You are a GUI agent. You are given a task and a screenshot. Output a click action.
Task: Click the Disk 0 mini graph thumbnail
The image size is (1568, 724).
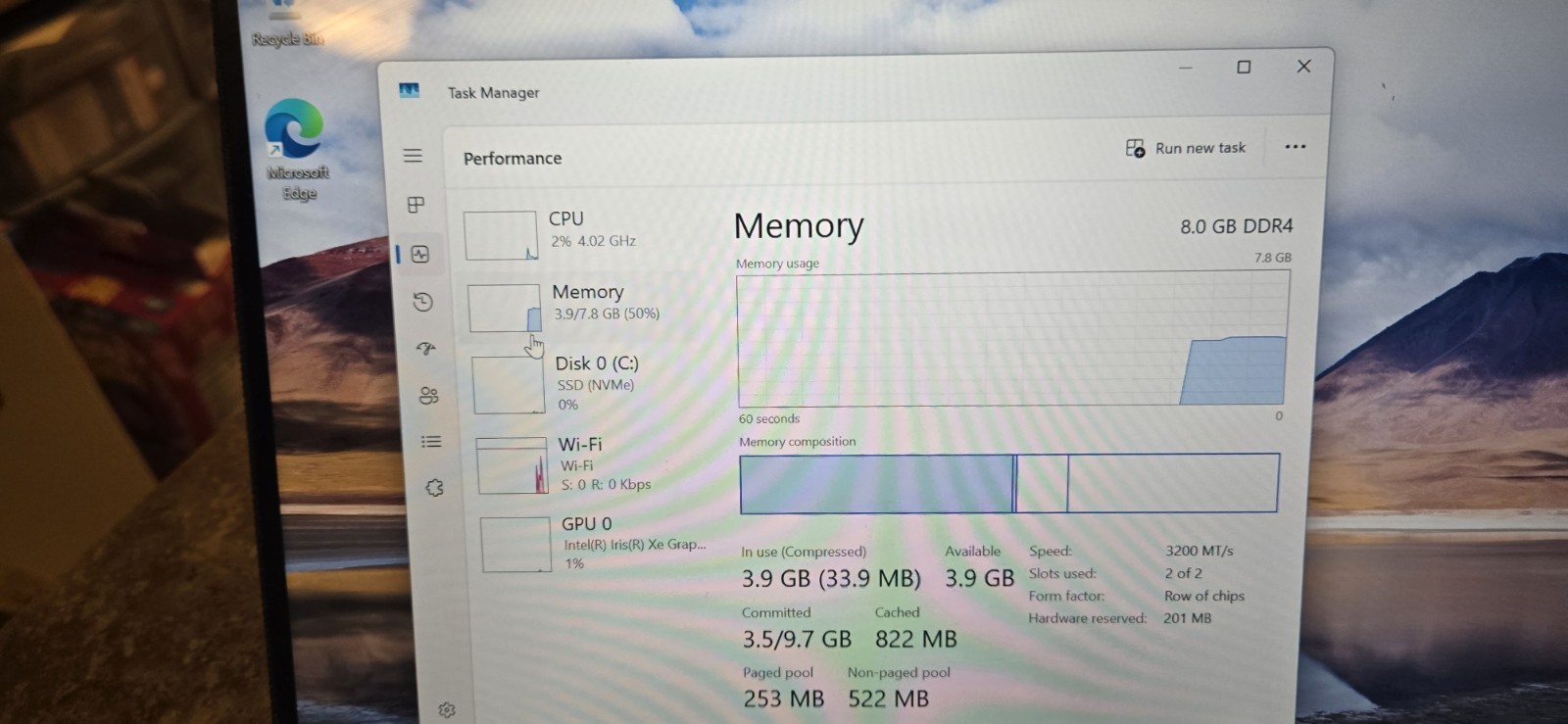coord(509,384)
